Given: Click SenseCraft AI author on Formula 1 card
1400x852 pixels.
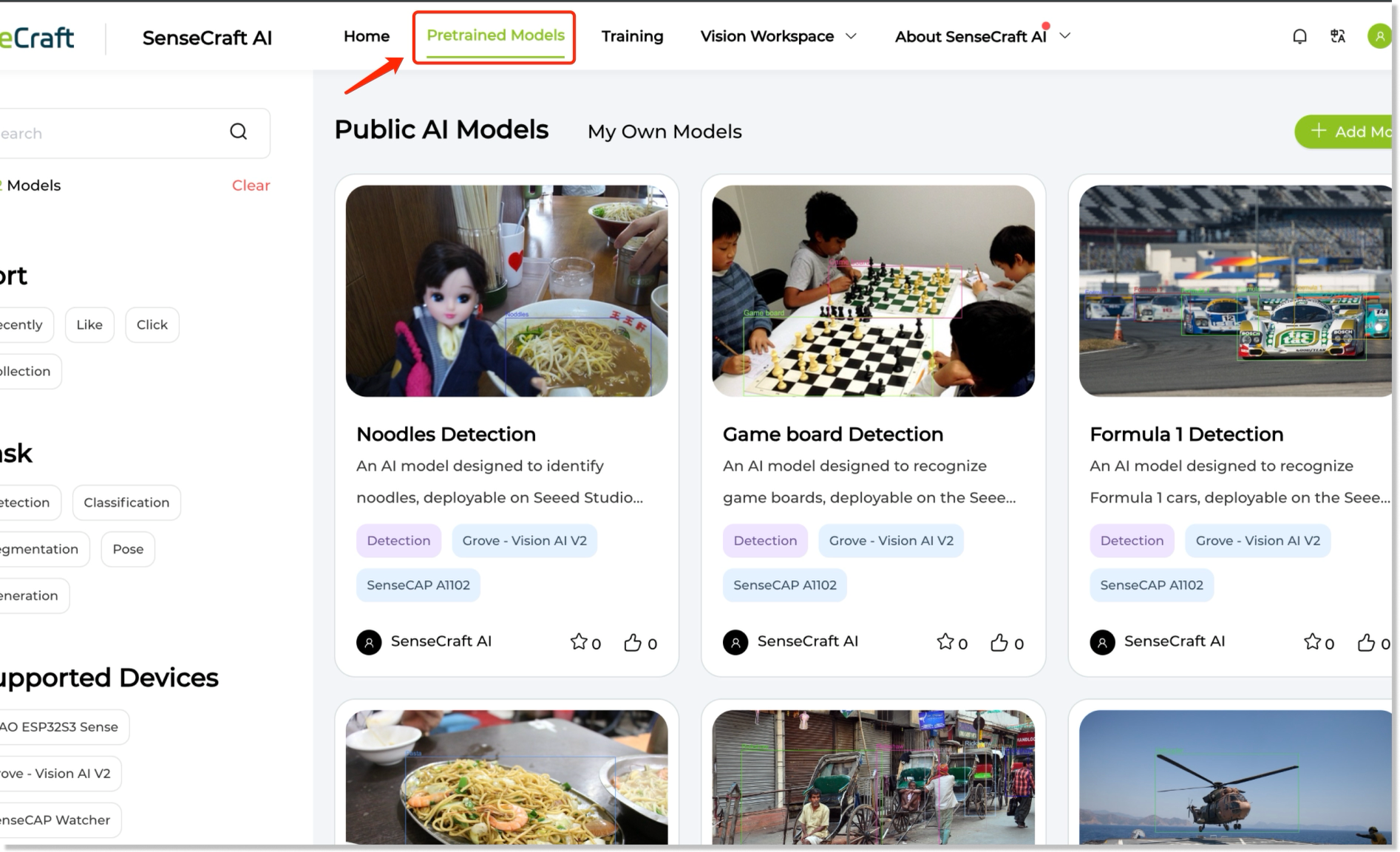Looking at the screenshot, I should [x=1175, y=641].
